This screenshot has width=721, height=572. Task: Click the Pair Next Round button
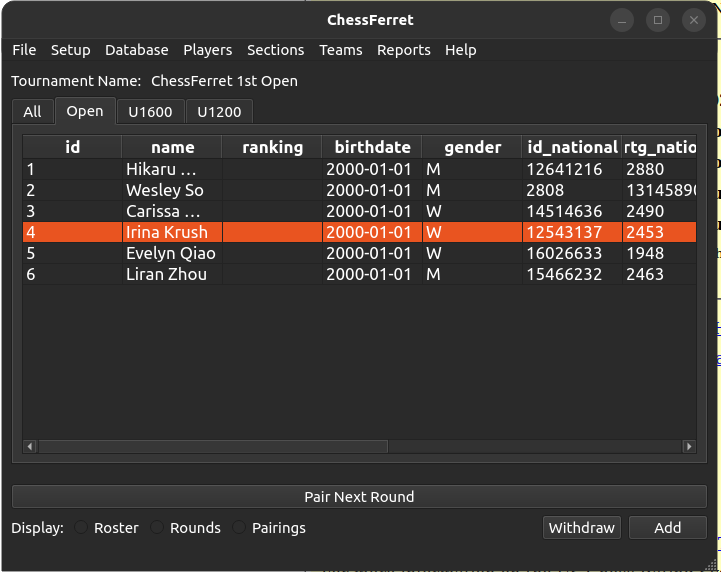click(x=359, y=497)
